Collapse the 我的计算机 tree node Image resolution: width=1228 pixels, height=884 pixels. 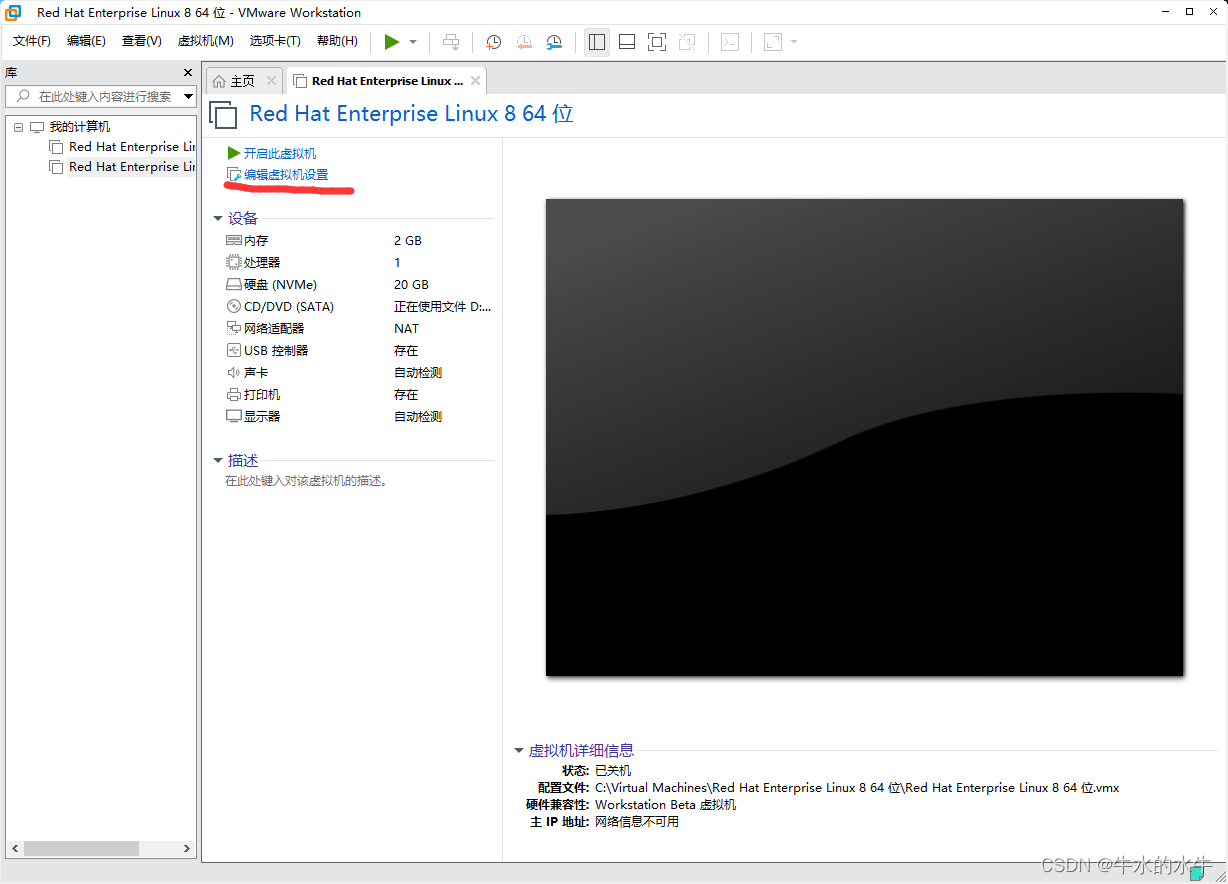[x=18, y=127]
